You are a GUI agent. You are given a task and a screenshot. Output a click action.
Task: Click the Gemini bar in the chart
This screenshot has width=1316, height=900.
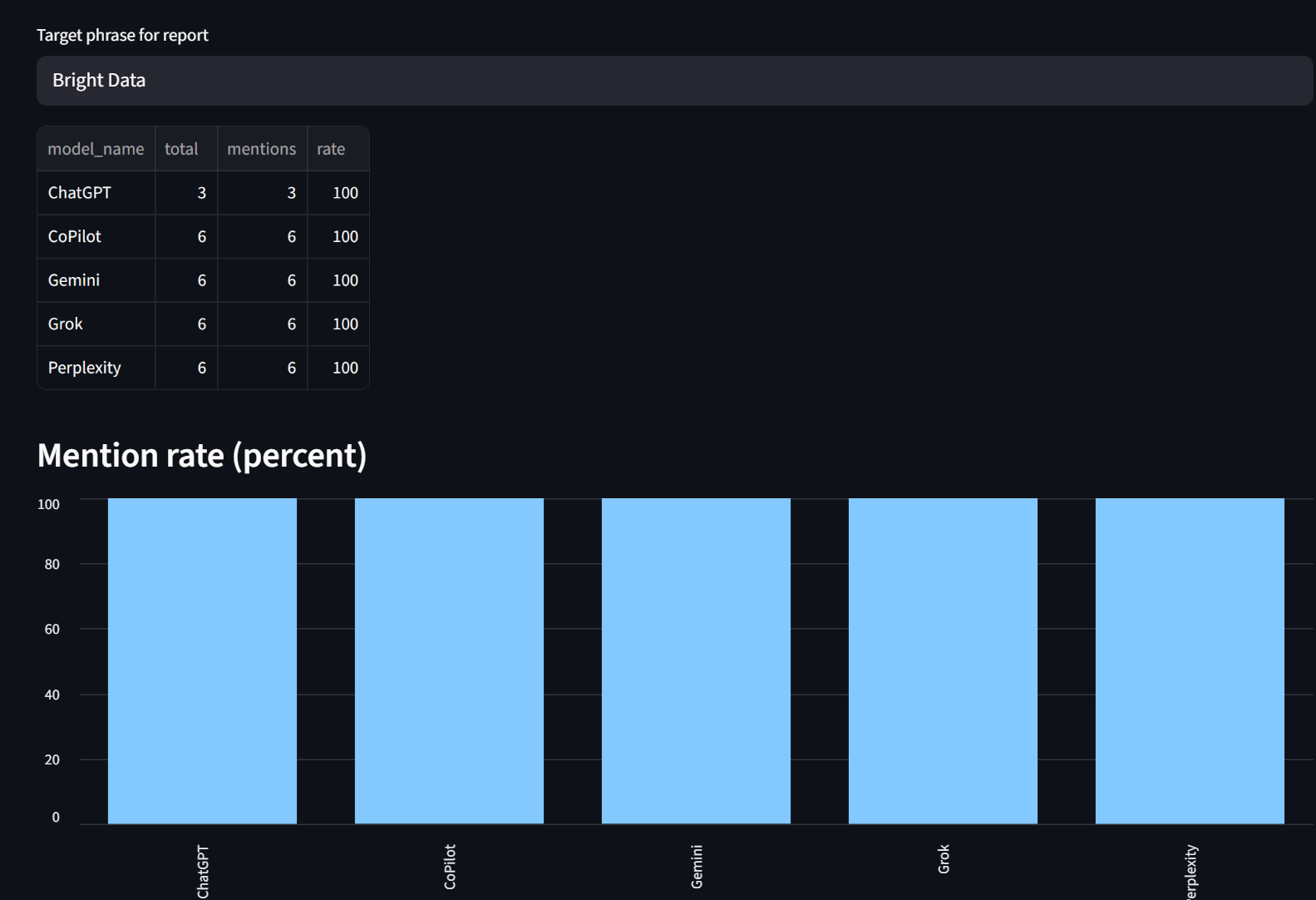click(x=696, y=661)
